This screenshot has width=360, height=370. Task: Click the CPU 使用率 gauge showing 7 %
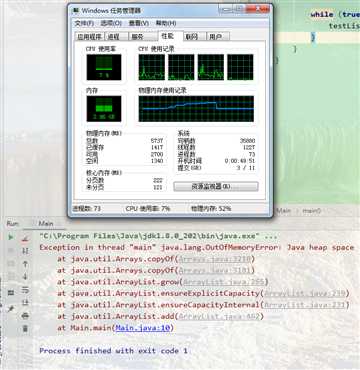pyautogui.click(x=104, y=67)
